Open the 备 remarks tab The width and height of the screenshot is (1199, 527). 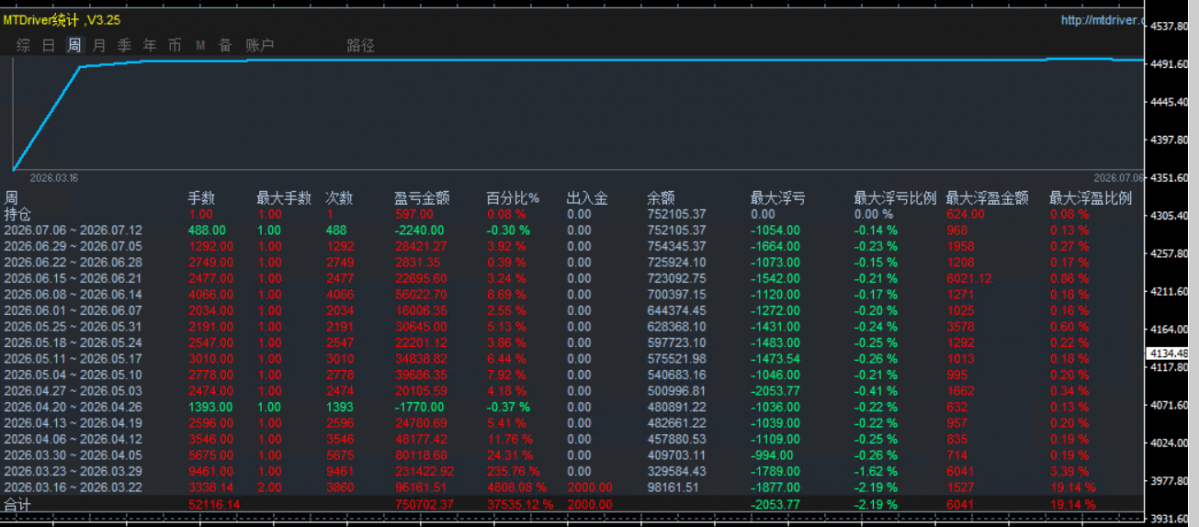(225, 46)
